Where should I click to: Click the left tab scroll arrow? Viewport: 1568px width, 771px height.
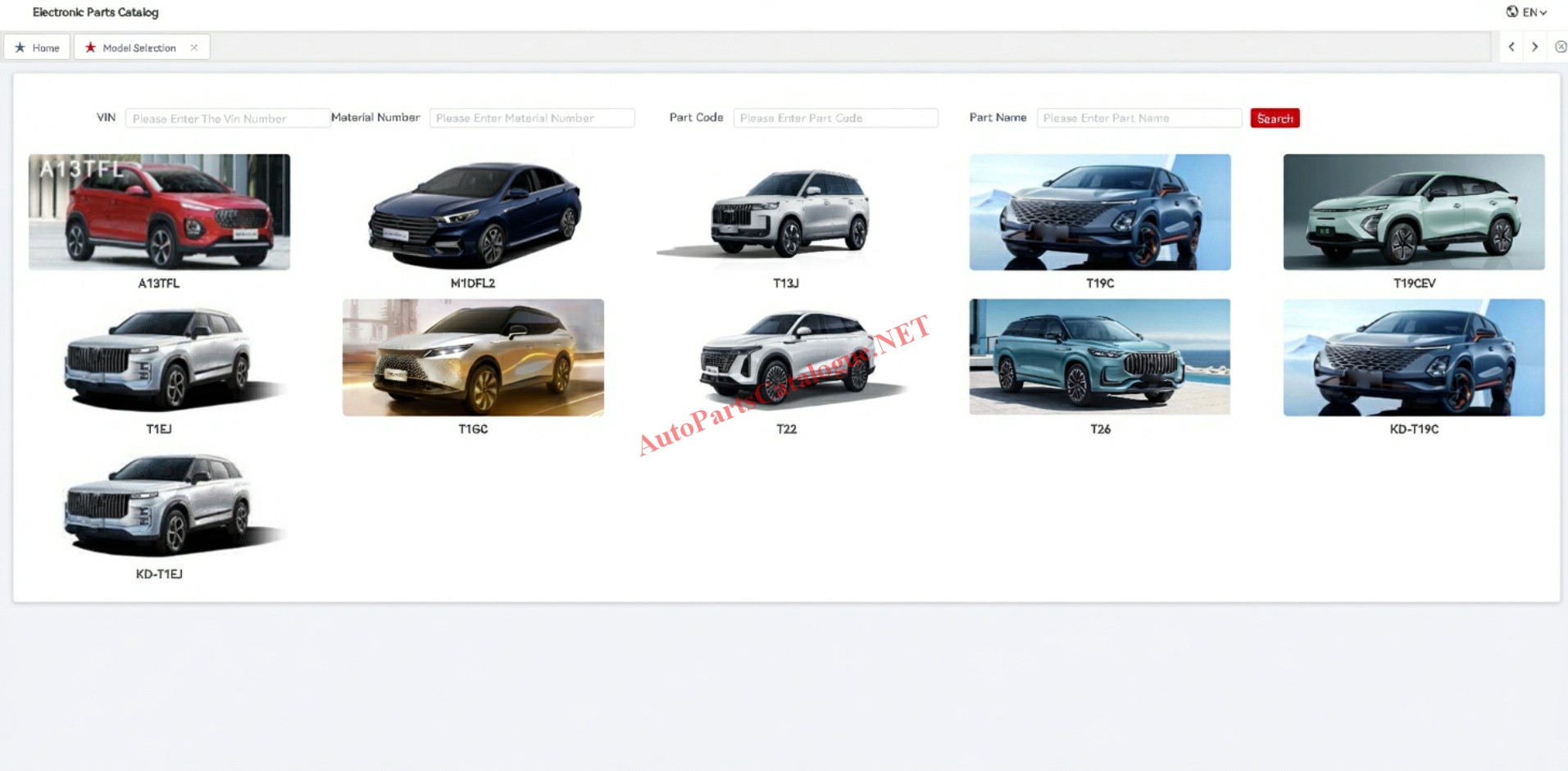coord(1511,47)
